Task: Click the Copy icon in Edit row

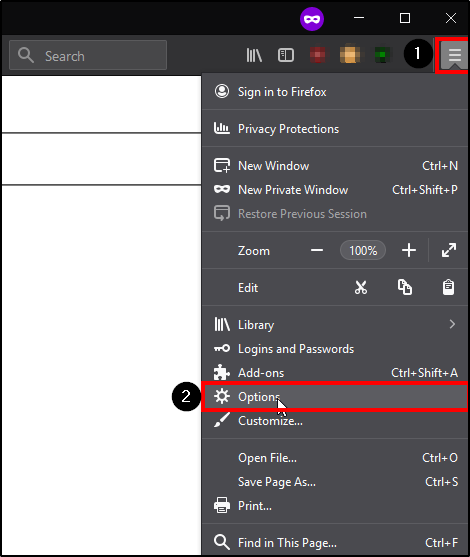Action: pos(405,287)
